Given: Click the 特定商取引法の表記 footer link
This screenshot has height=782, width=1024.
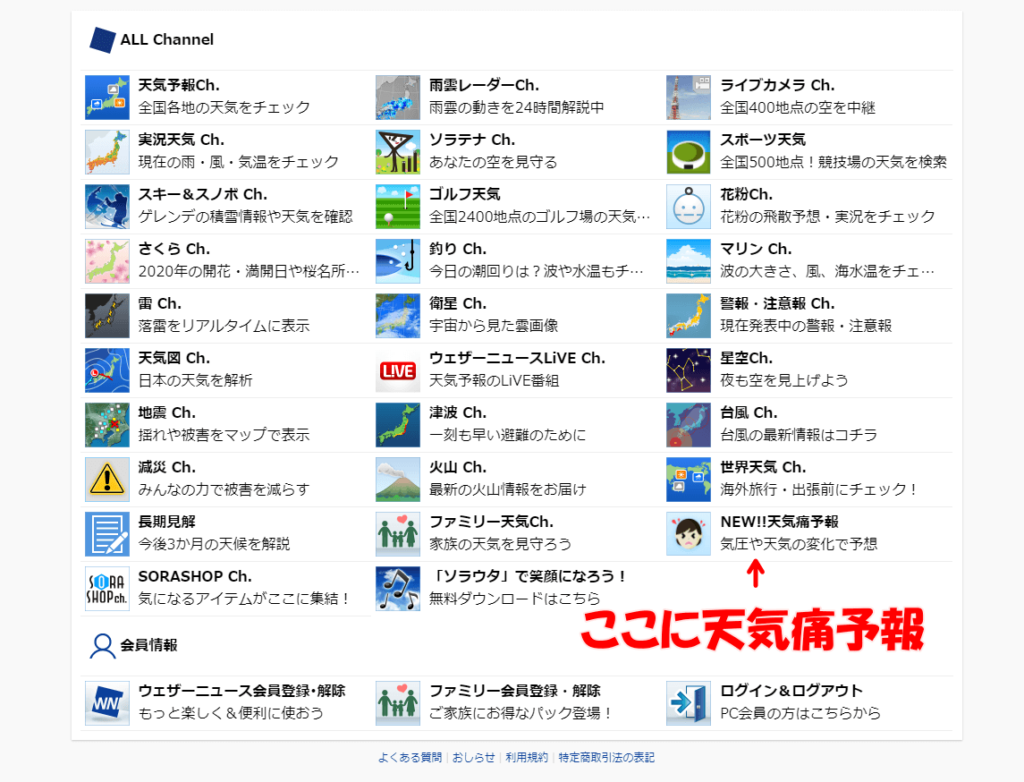Looking at the screenshot, I should (606, 757).
